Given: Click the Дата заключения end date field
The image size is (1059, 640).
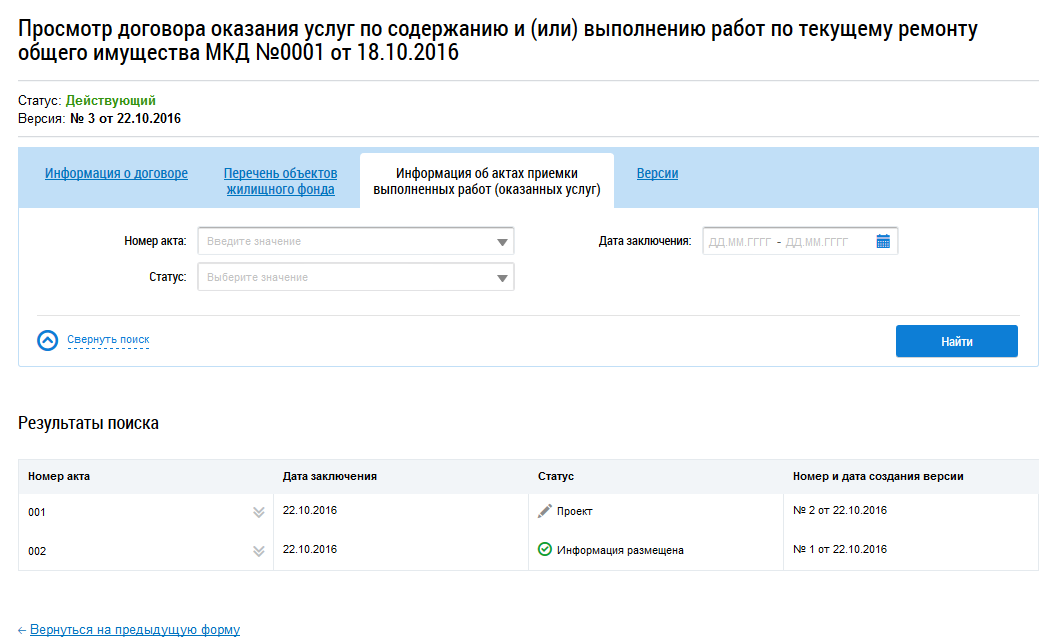Looking at the screenshot, I should pos(817,242).
